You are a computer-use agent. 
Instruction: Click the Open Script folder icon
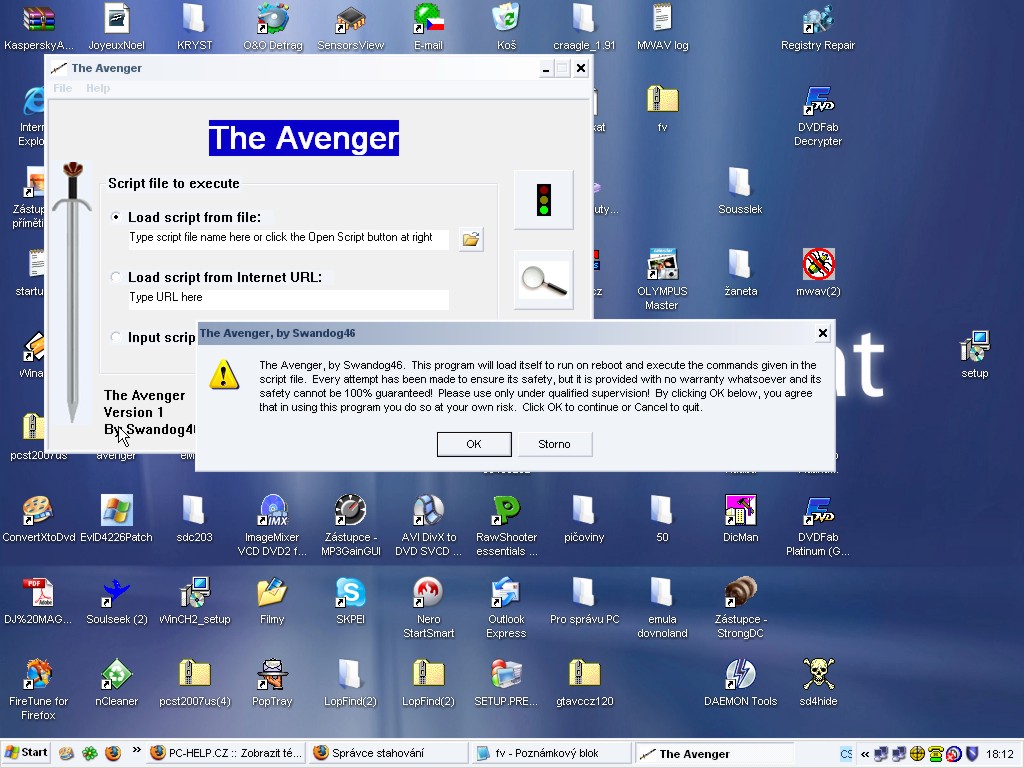pos(470,239)
